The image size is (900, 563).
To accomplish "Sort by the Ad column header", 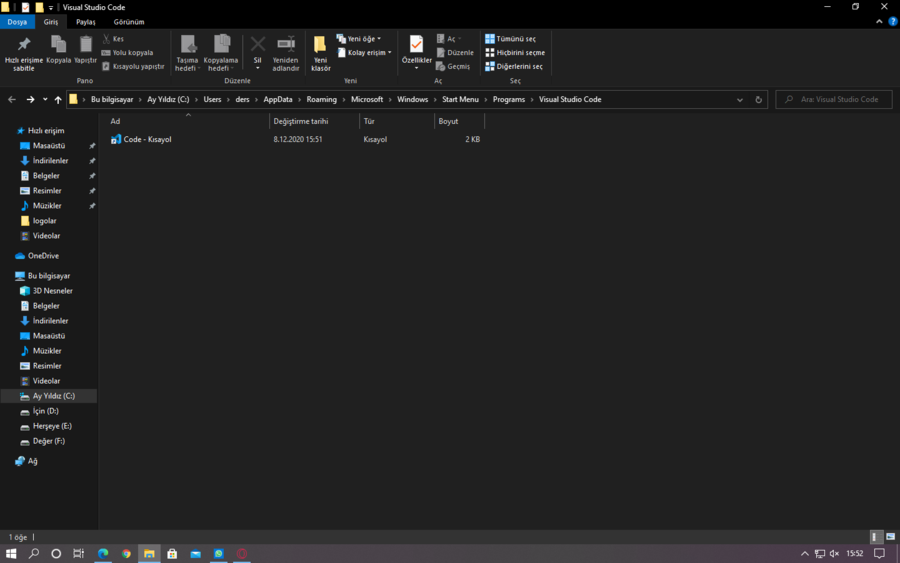I will pyautogui.click(x=188, y=121).
